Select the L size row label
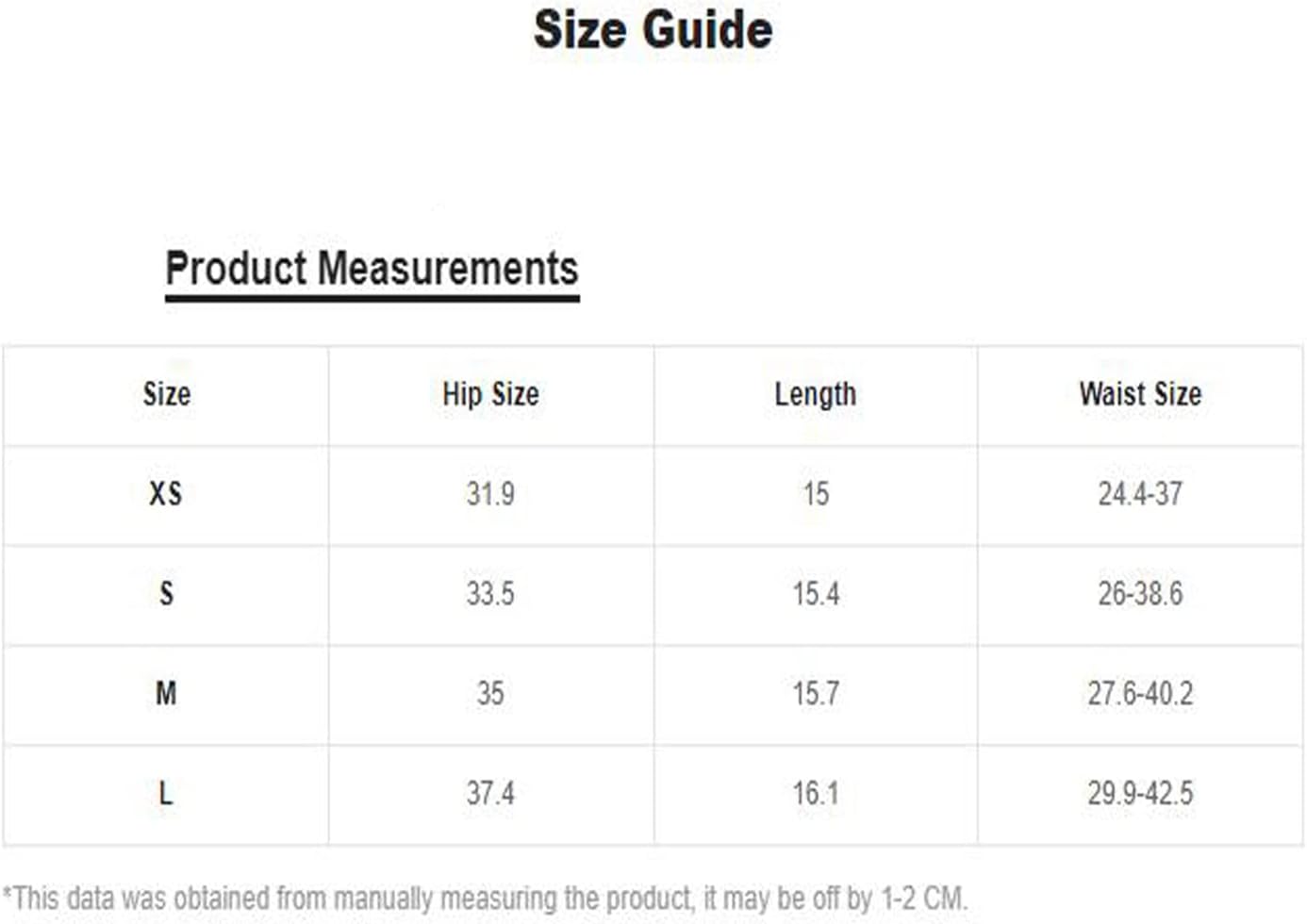The image size is (1307, 924). 166,794
